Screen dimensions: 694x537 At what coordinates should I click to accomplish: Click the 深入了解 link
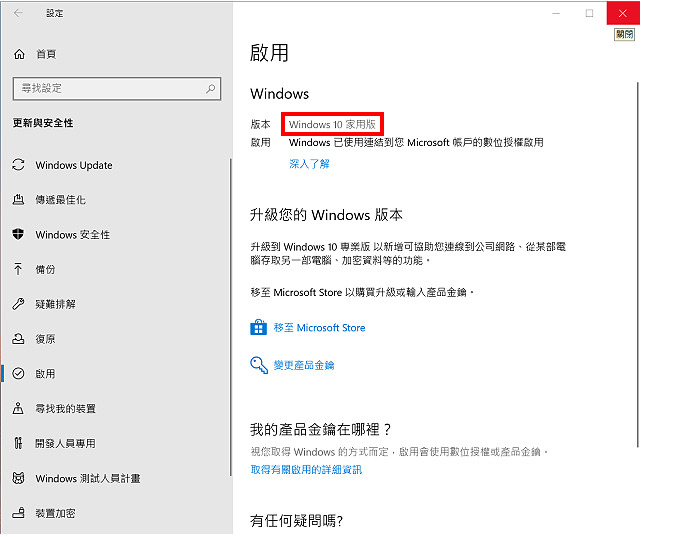point(309,164)
